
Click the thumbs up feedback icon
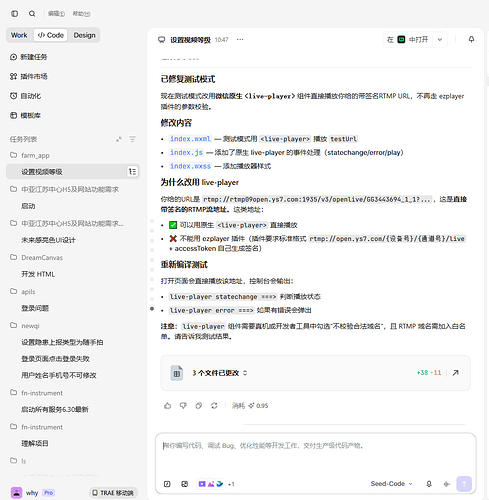pyautogui.click(x=168, y=405)
